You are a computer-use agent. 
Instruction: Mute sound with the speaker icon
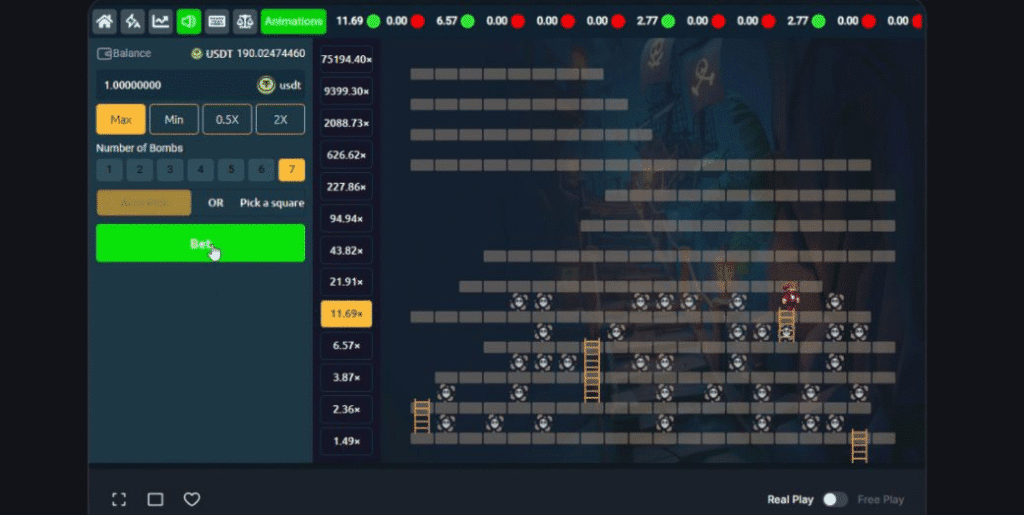tap(188, 21)
